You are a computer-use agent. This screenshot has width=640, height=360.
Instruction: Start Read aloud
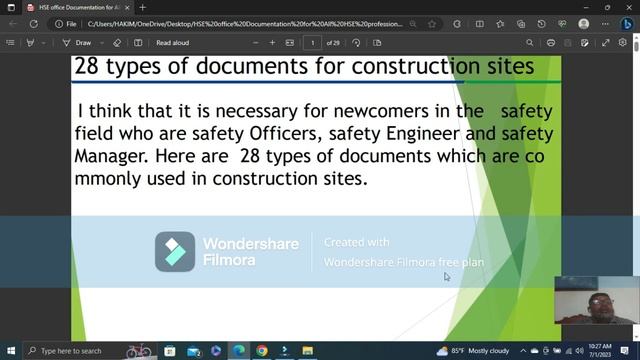coord(172,42)
